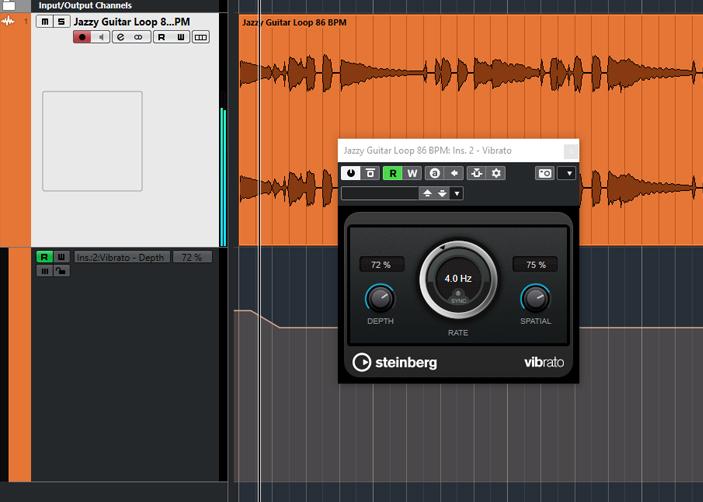
Task: Open the preset browser dropdown arrow
Action: pyautogui.click(x=457, y=193)
